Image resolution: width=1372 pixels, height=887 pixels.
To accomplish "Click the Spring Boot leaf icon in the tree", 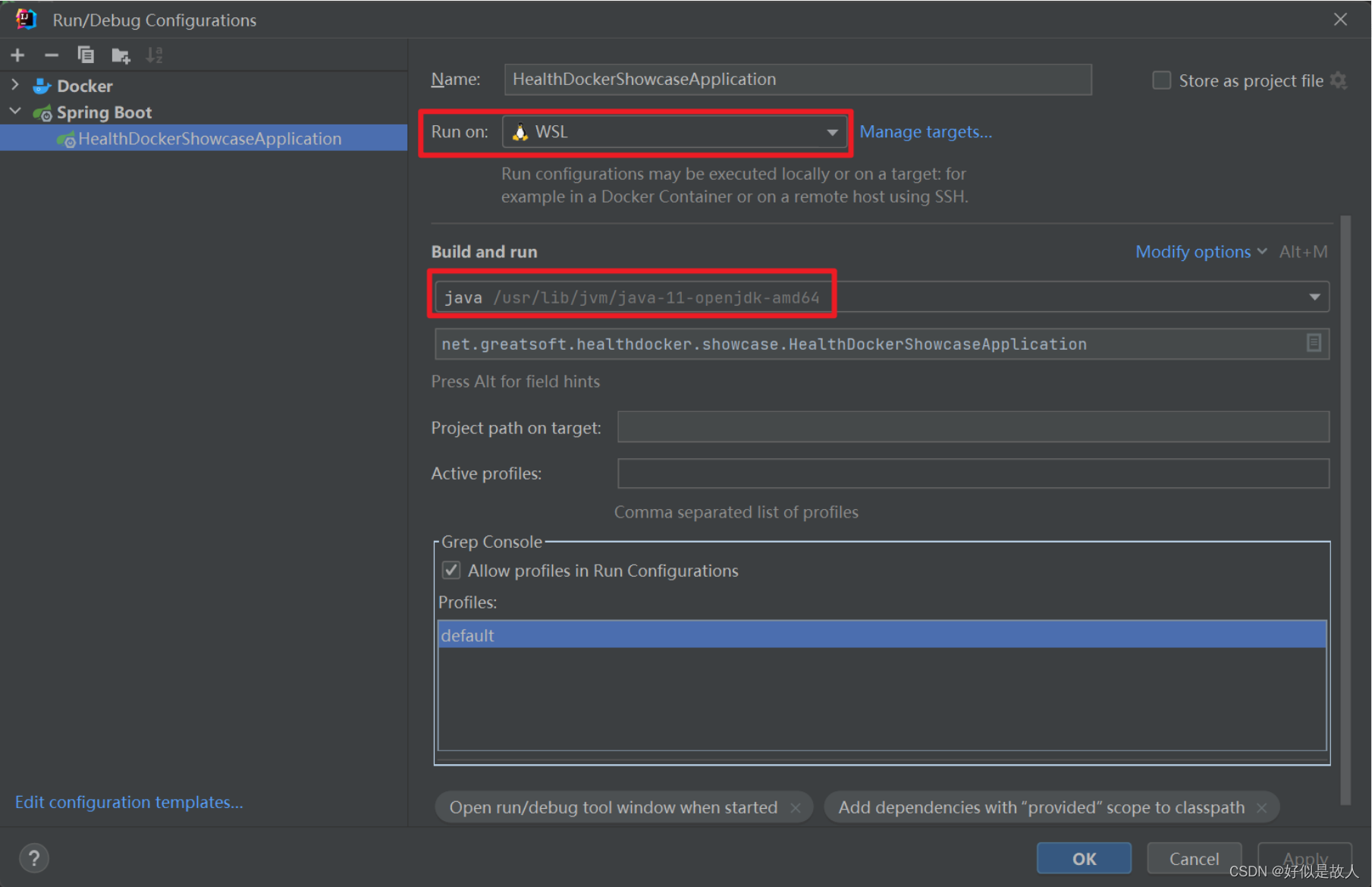I will pyautogui.click(x=43, y=112).
